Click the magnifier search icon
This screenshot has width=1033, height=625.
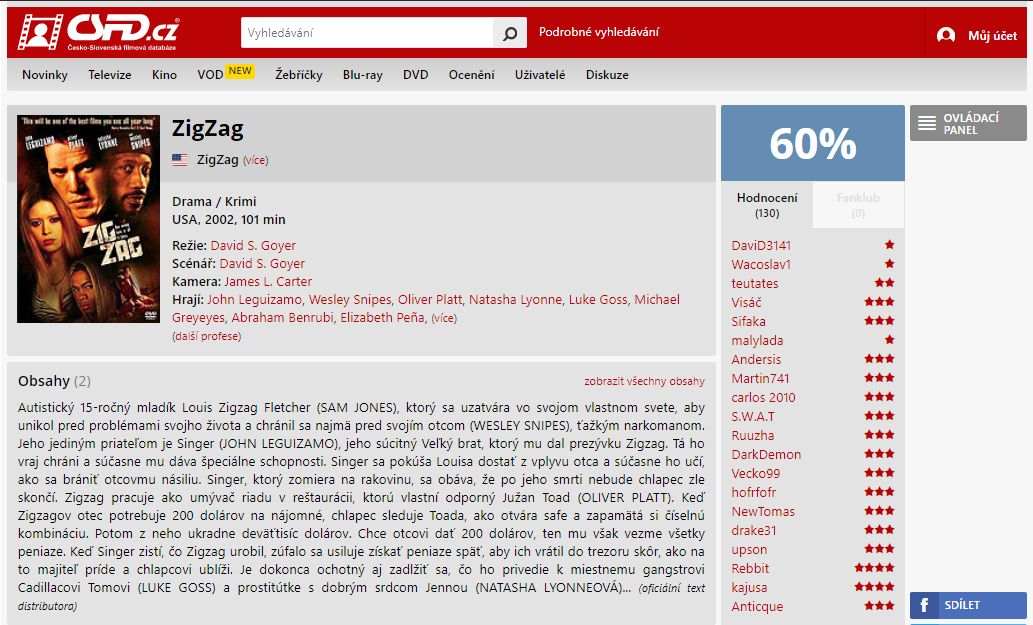(510, 33)
